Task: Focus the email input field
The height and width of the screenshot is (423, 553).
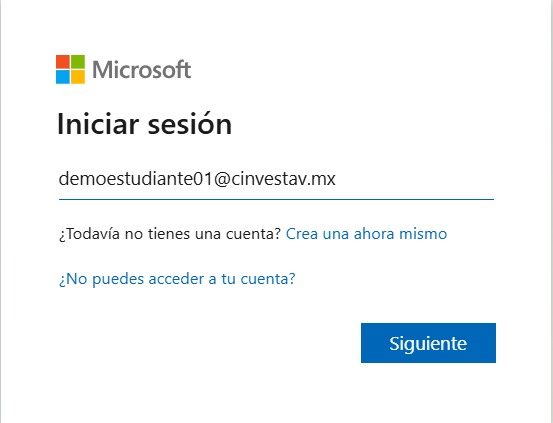Action: (276, 179)
